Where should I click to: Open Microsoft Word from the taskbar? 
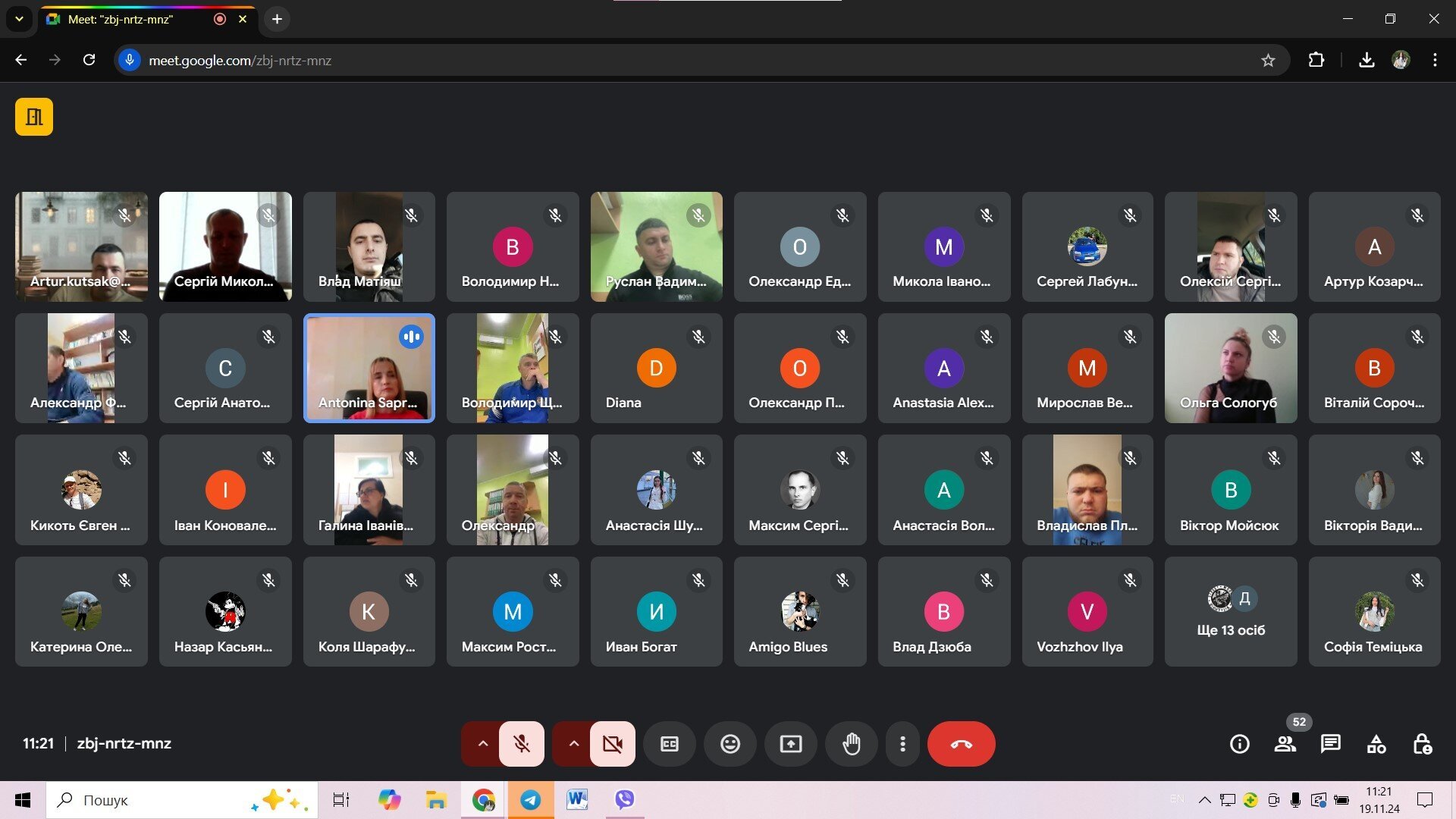click(x=578, y=800)
